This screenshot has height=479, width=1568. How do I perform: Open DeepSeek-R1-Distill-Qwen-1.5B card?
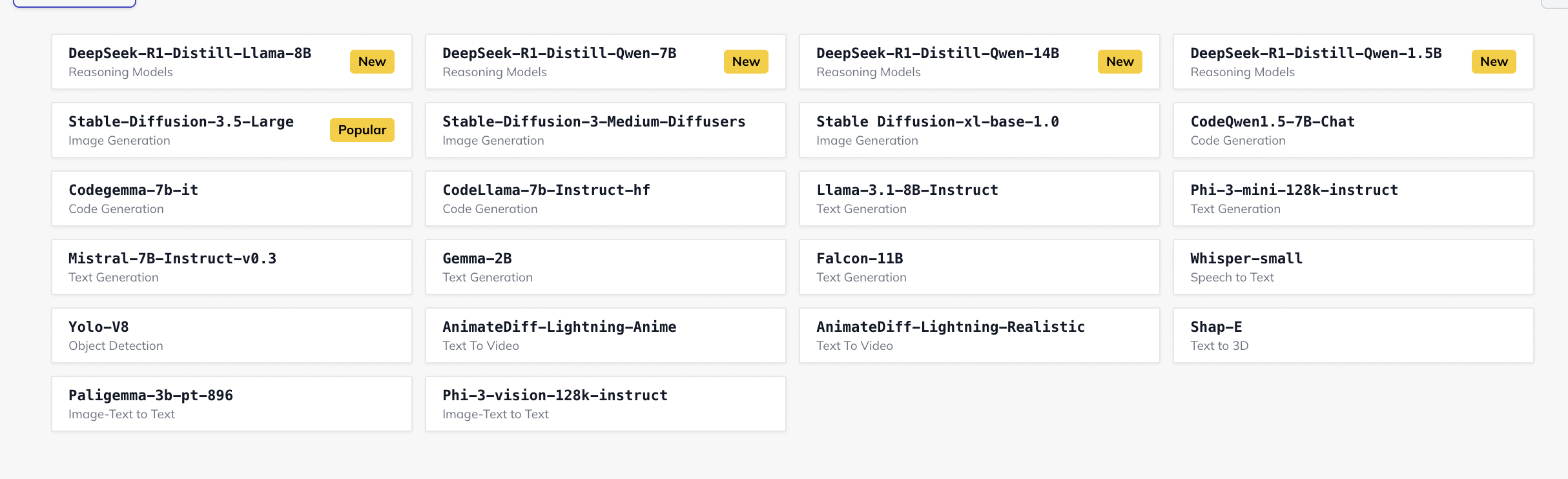1354,62
